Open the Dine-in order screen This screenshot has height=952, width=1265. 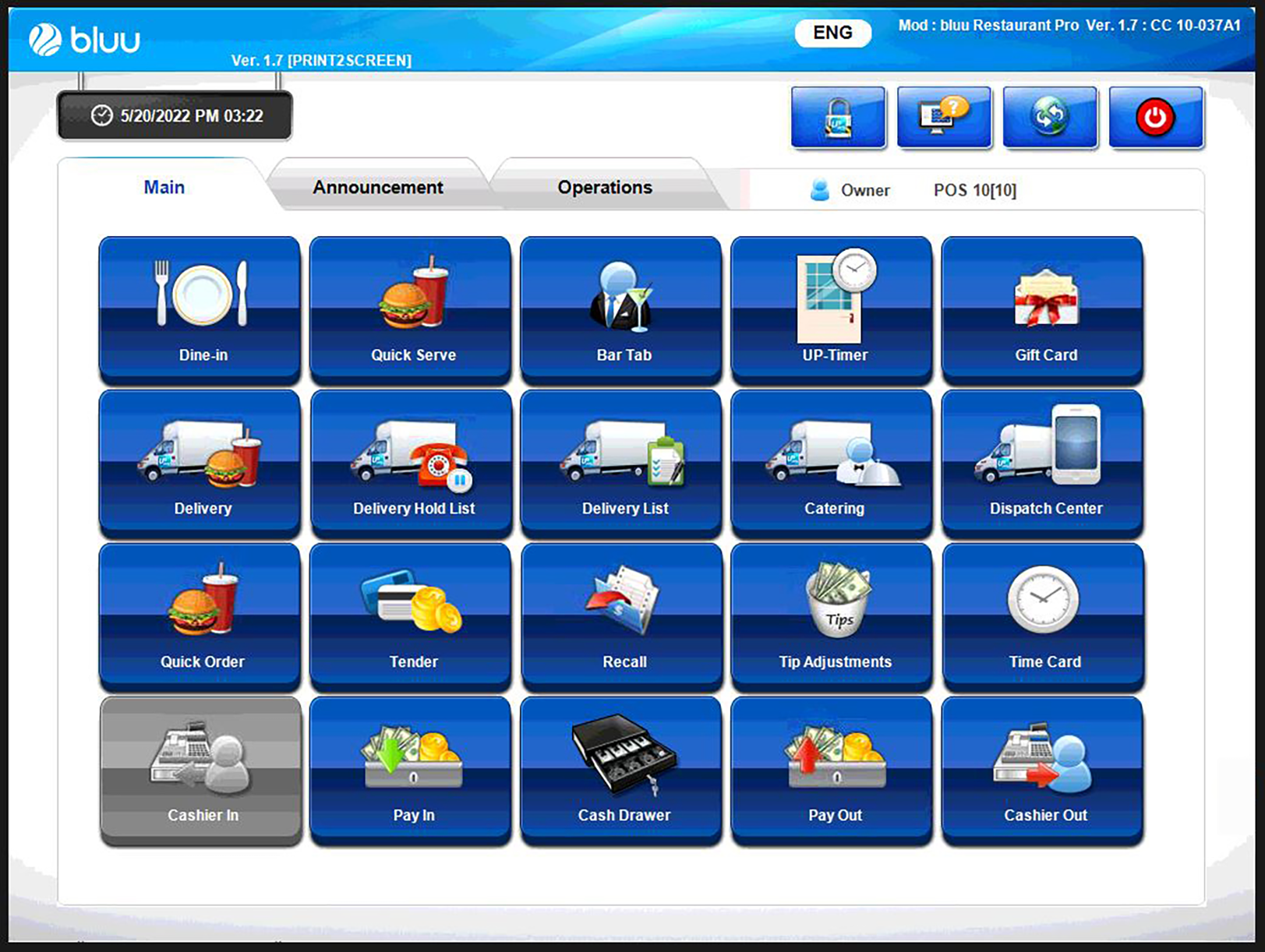pyautogui.click(x=200, y=309)
